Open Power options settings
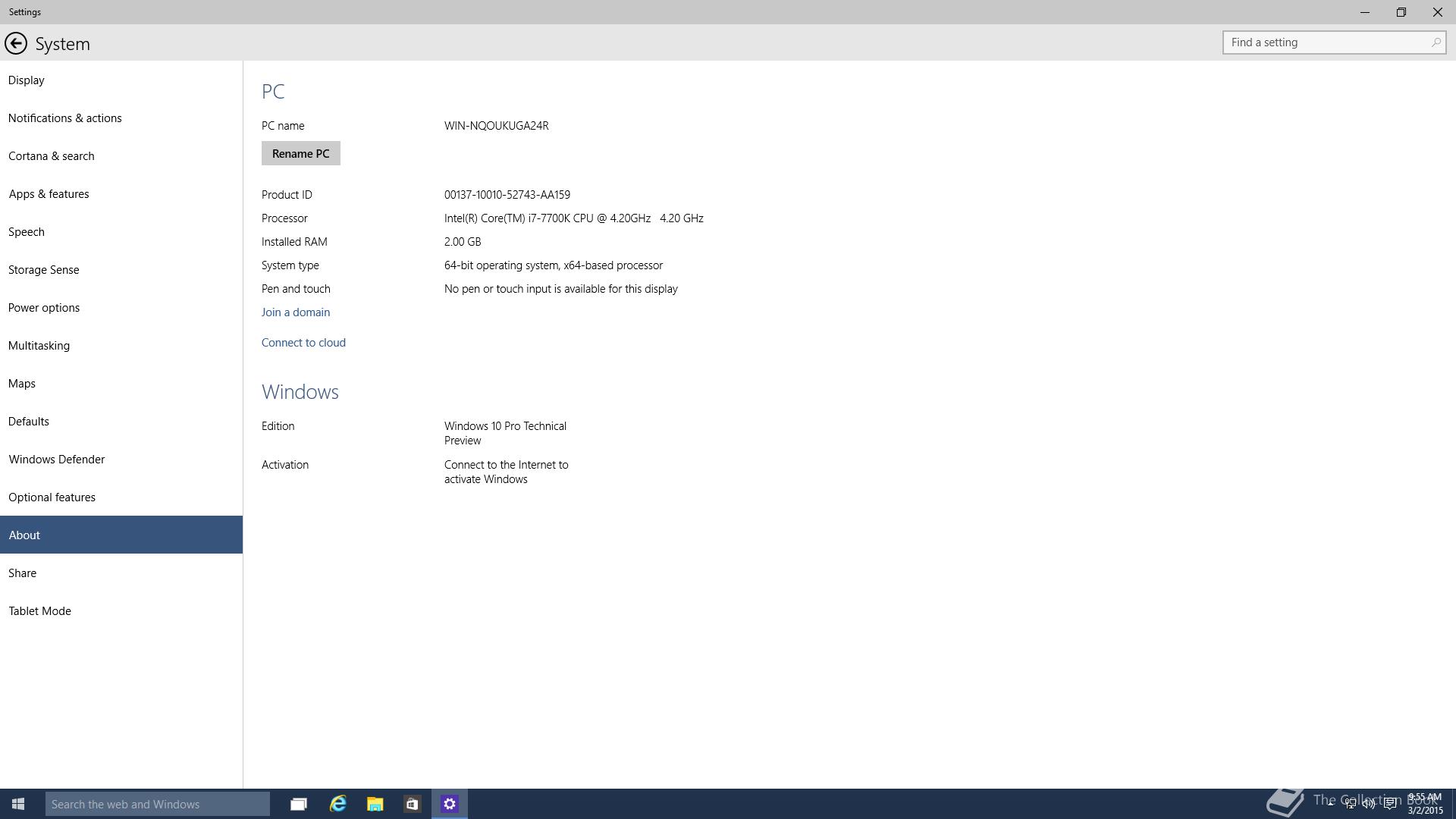The image size is (1456, 819). pyautogui.click(x=121, y=307)
